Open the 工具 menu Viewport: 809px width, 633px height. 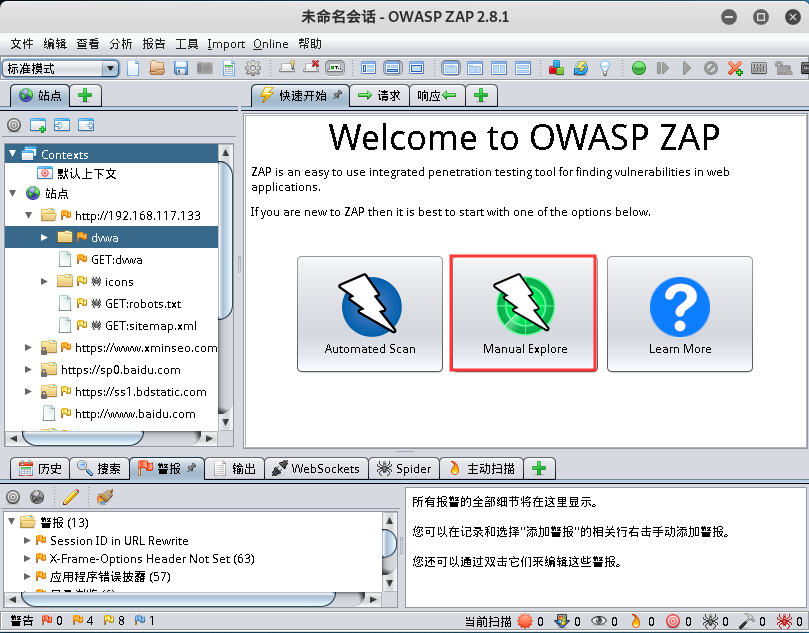tap(187, 44)
